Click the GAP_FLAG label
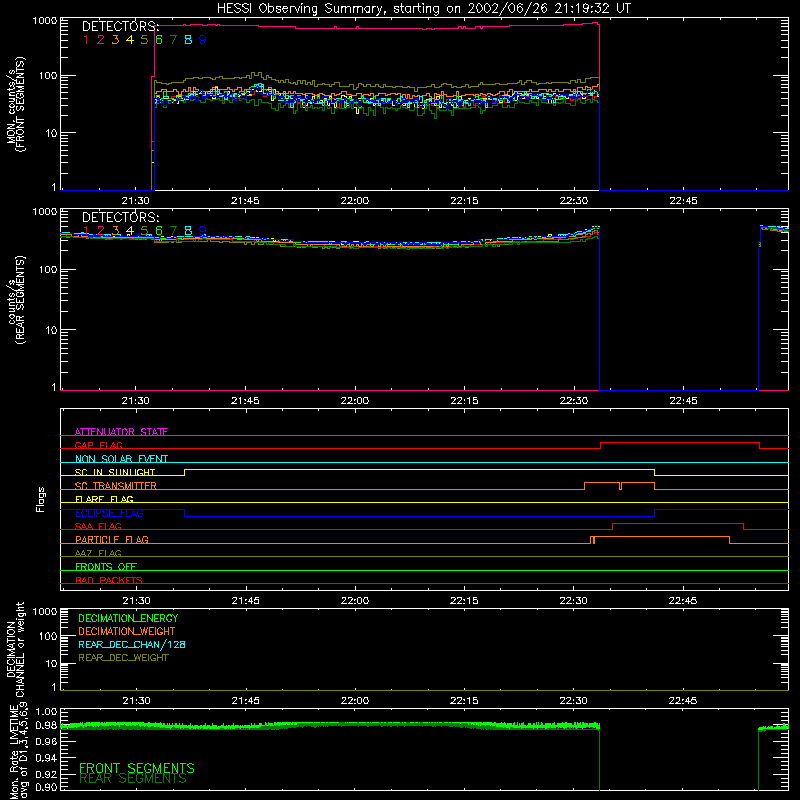This screenshot has height=800, width=800. 98,445
